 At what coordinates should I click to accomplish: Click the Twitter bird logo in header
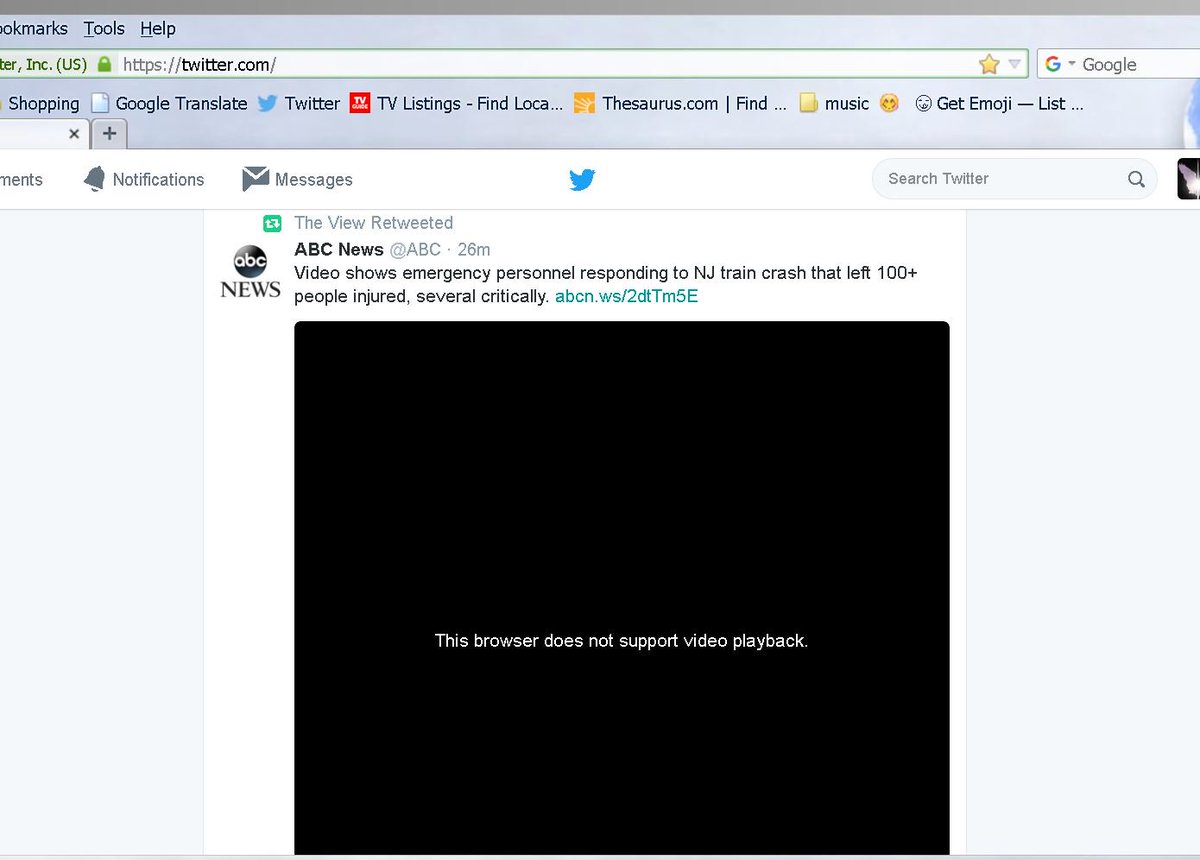coord(582,179)
